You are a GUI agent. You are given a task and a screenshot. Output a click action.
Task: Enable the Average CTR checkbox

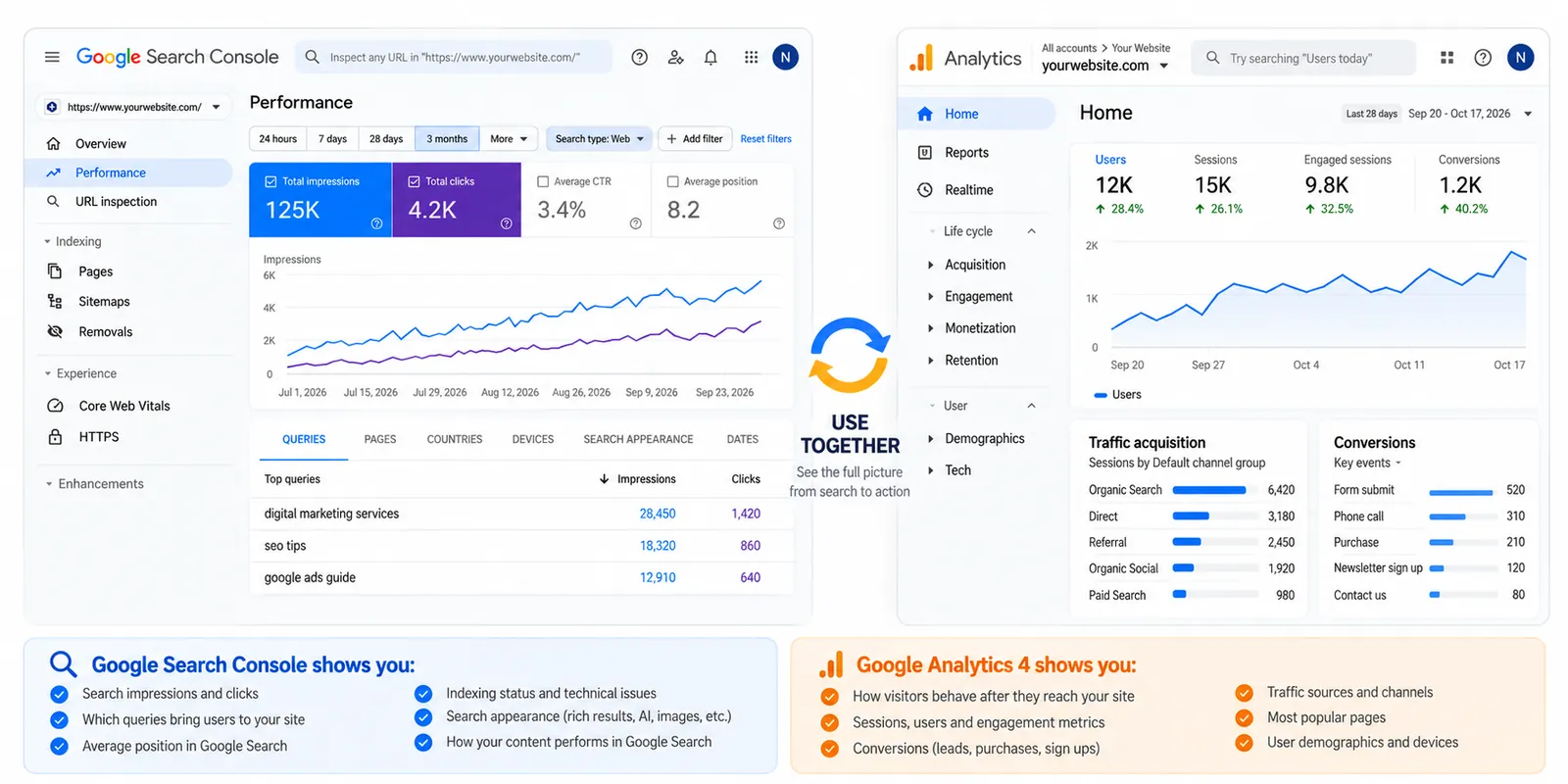click(543, 181)
